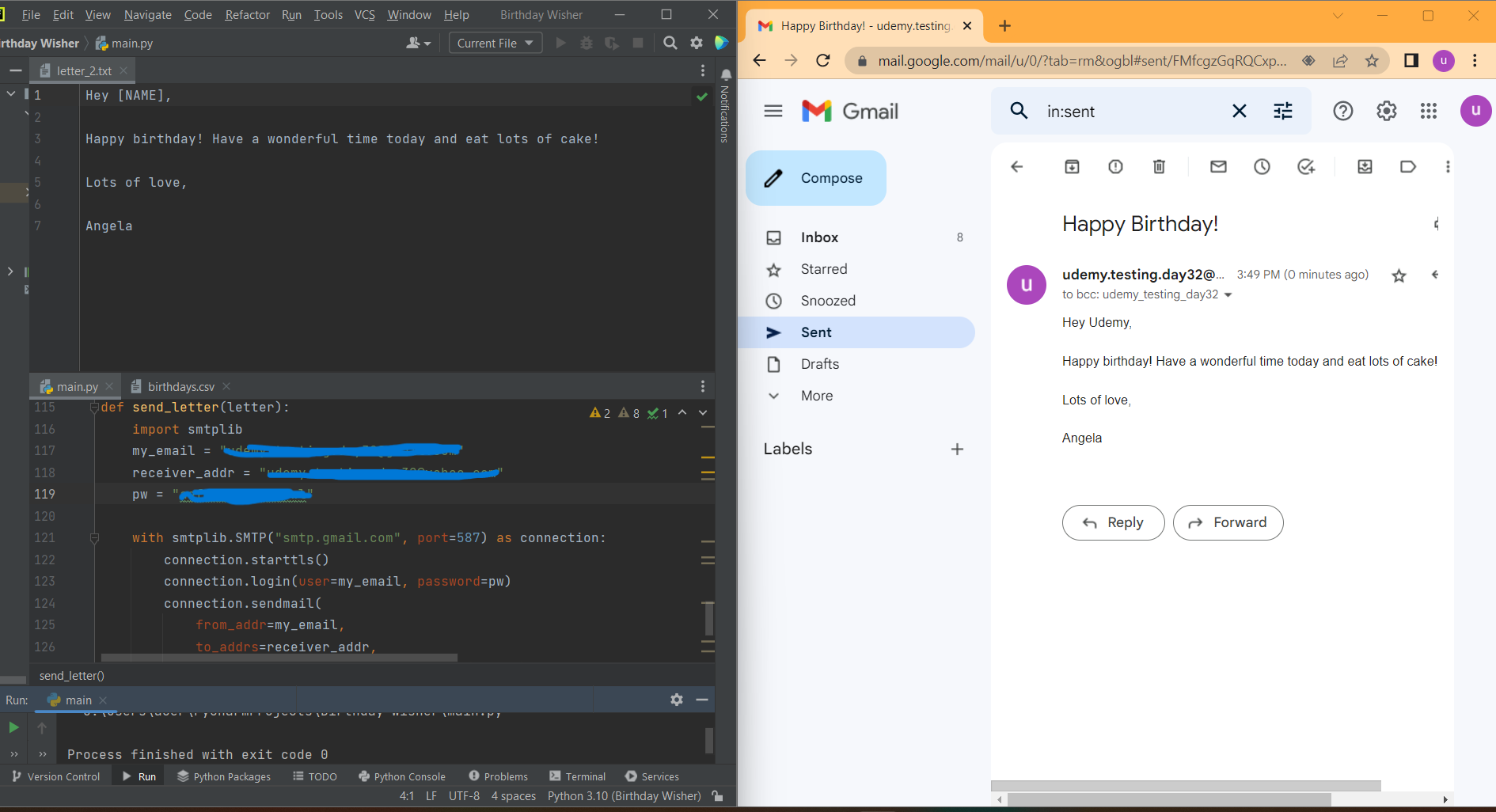Image resolution: width=1496 pixels, height=812 pixels.
Task: Open the Tools menu in PyCharm
Action: [x=328, y=14]
